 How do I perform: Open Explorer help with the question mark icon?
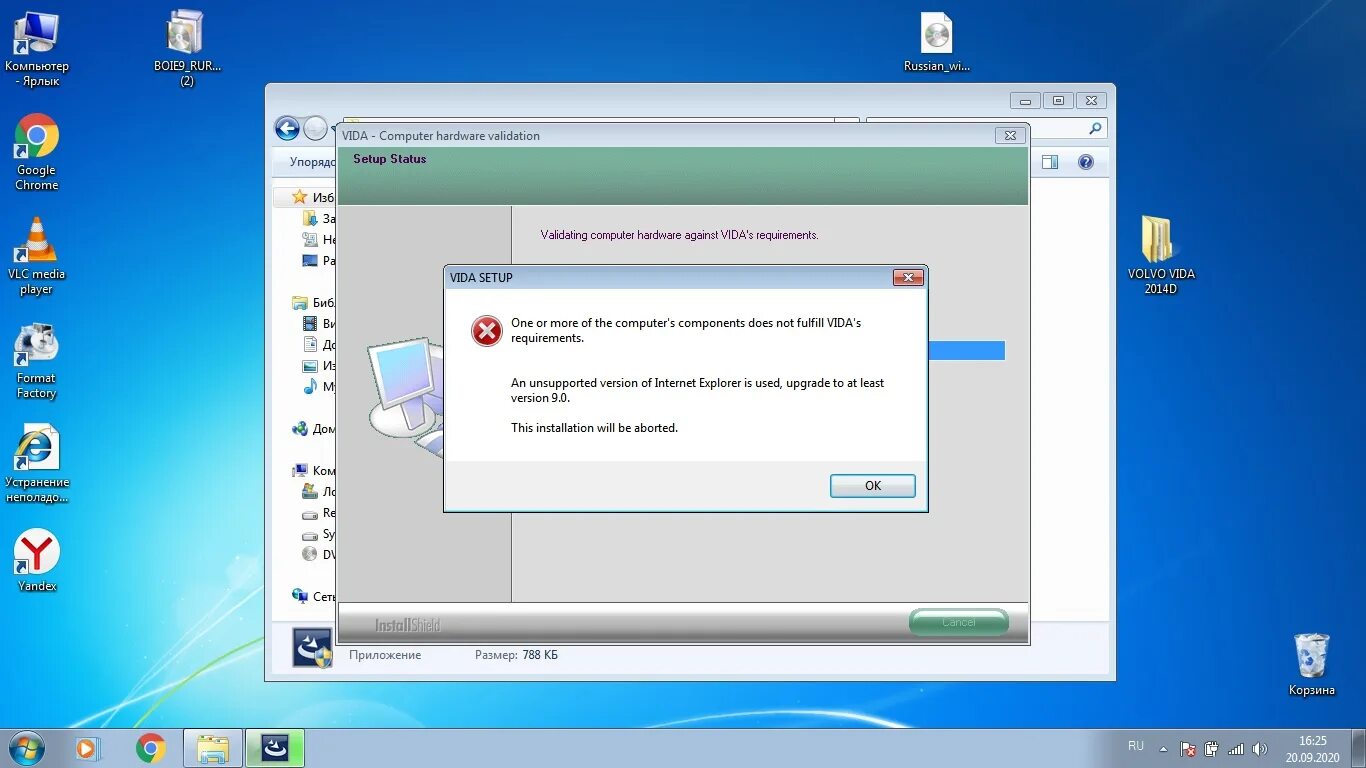coord(1086,162)
